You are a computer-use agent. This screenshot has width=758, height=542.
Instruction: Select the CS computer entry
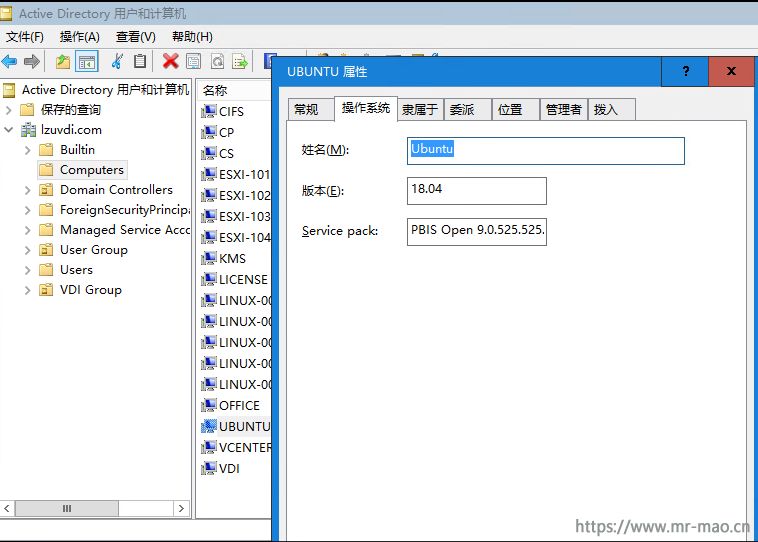226,153
